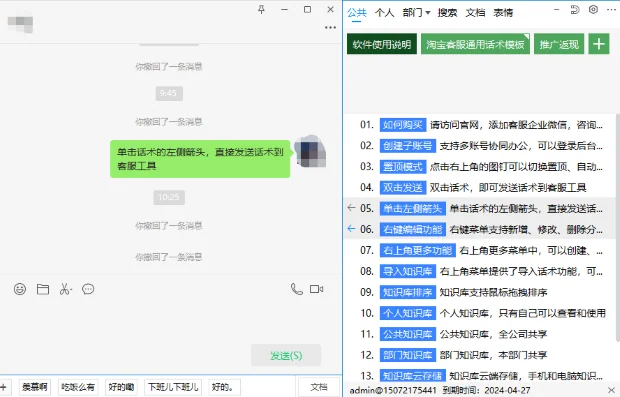Click the left arrow beside script 06

click(351, 229)
